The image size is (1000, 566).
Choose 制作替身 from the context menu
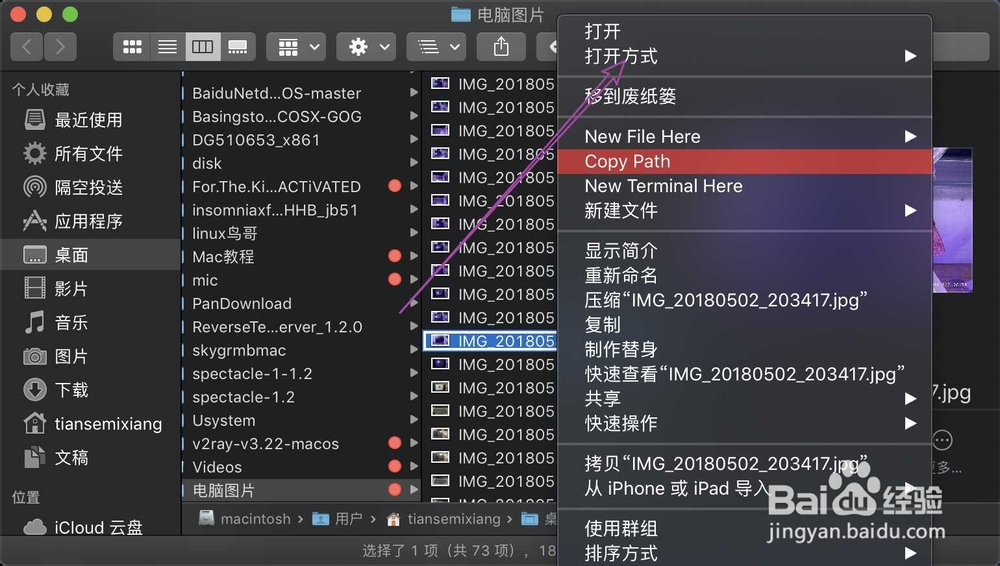(x=744, y=350)
